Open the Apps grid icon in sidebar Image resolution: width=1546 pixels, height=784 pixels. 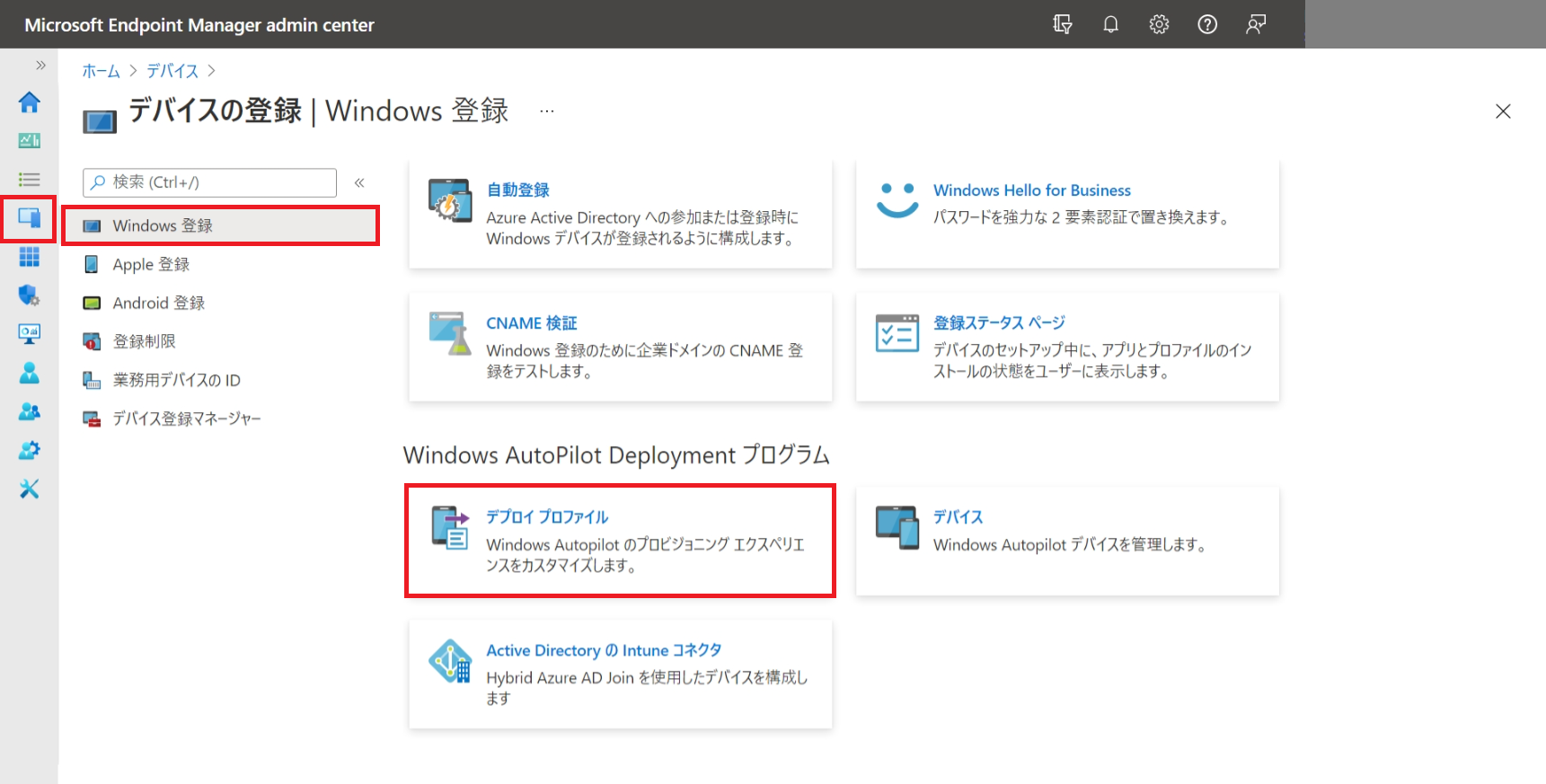point(29,257)
